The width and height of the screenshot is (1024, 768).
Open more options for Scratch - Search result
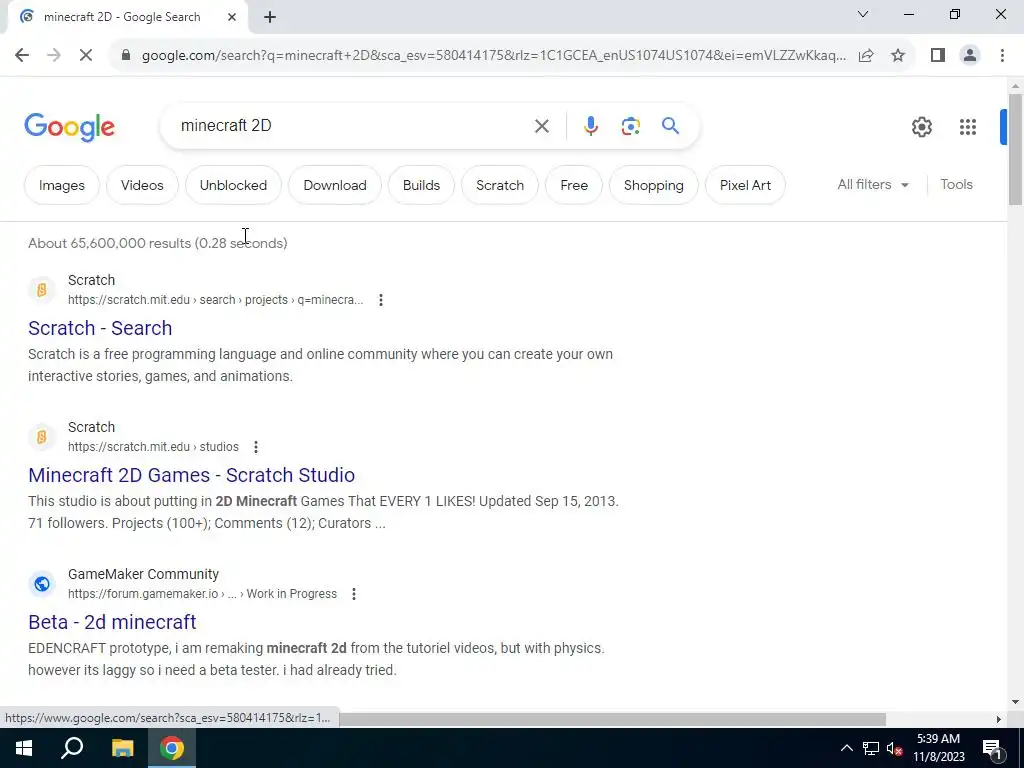click(x=381, y=300)
